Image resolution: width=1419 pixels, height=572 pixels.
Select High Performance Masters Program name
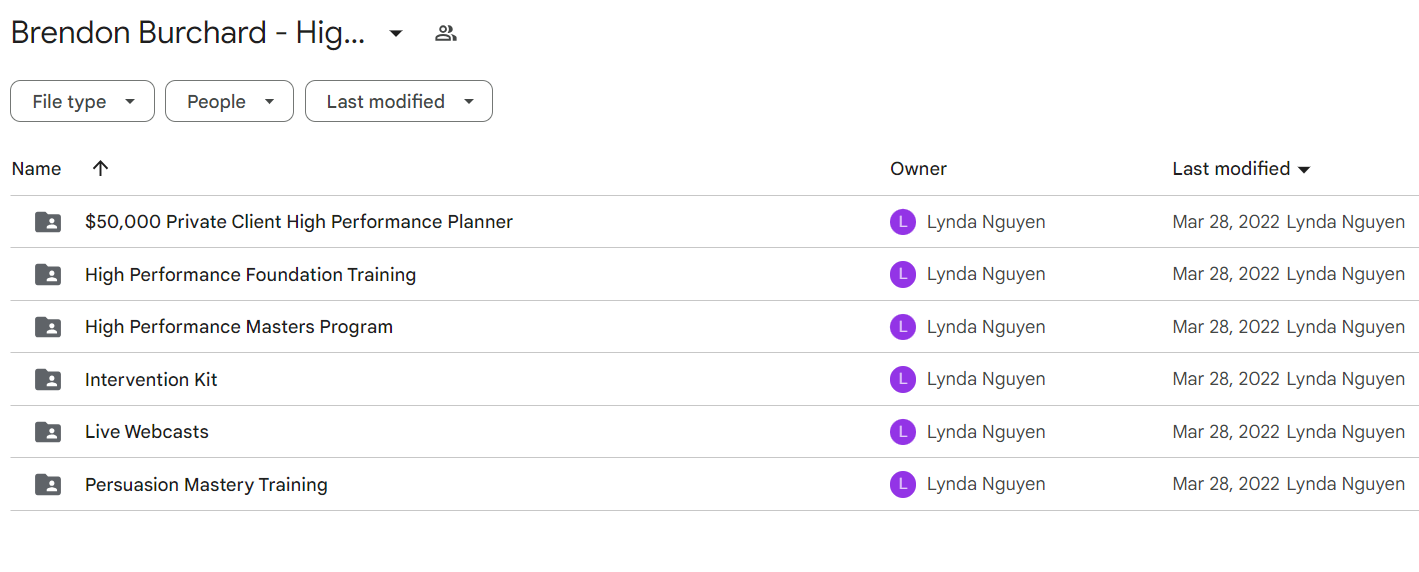point(239,327)
